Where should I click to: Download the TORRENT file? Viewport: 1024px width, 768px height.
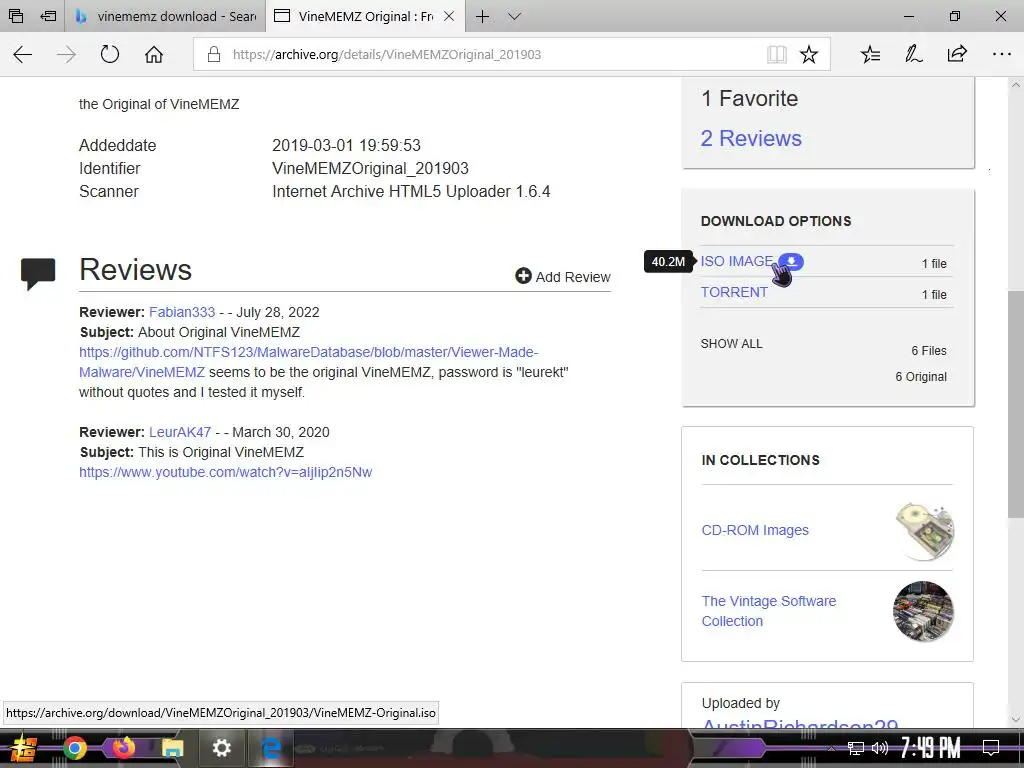click(x=734, y=292)
